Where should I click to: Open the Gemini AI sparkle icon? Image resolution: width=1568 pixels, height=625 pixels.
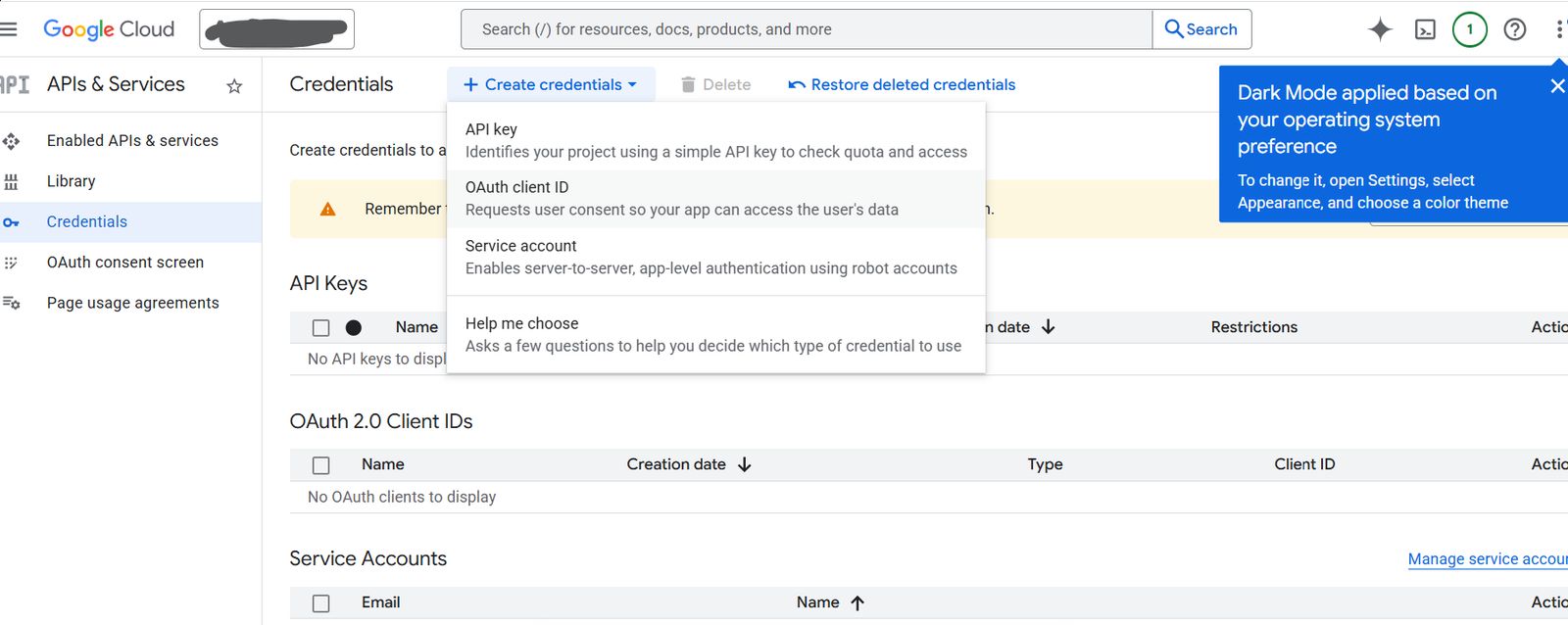click(x=1380, y=29)
